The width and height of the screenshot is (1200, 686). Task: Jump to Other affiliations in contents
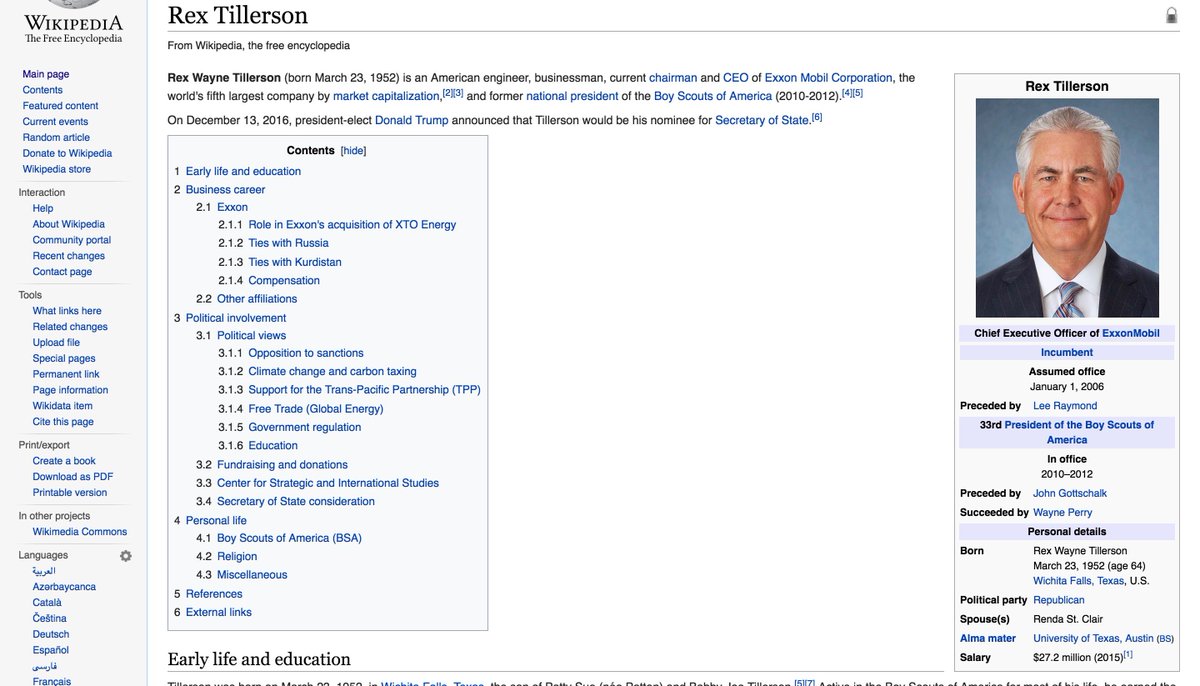[257, 299]
